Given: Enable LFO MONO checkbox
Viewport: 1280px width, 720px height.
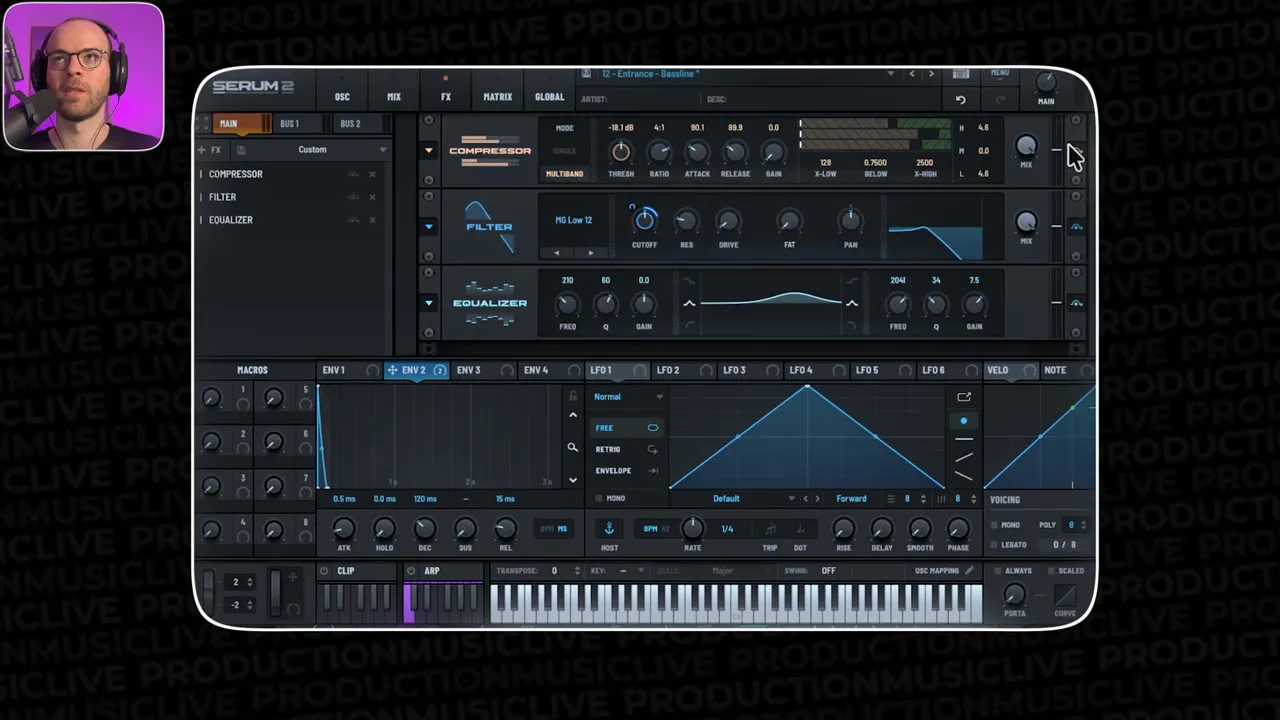Looking at the screenshot, I should coord(599,498).
